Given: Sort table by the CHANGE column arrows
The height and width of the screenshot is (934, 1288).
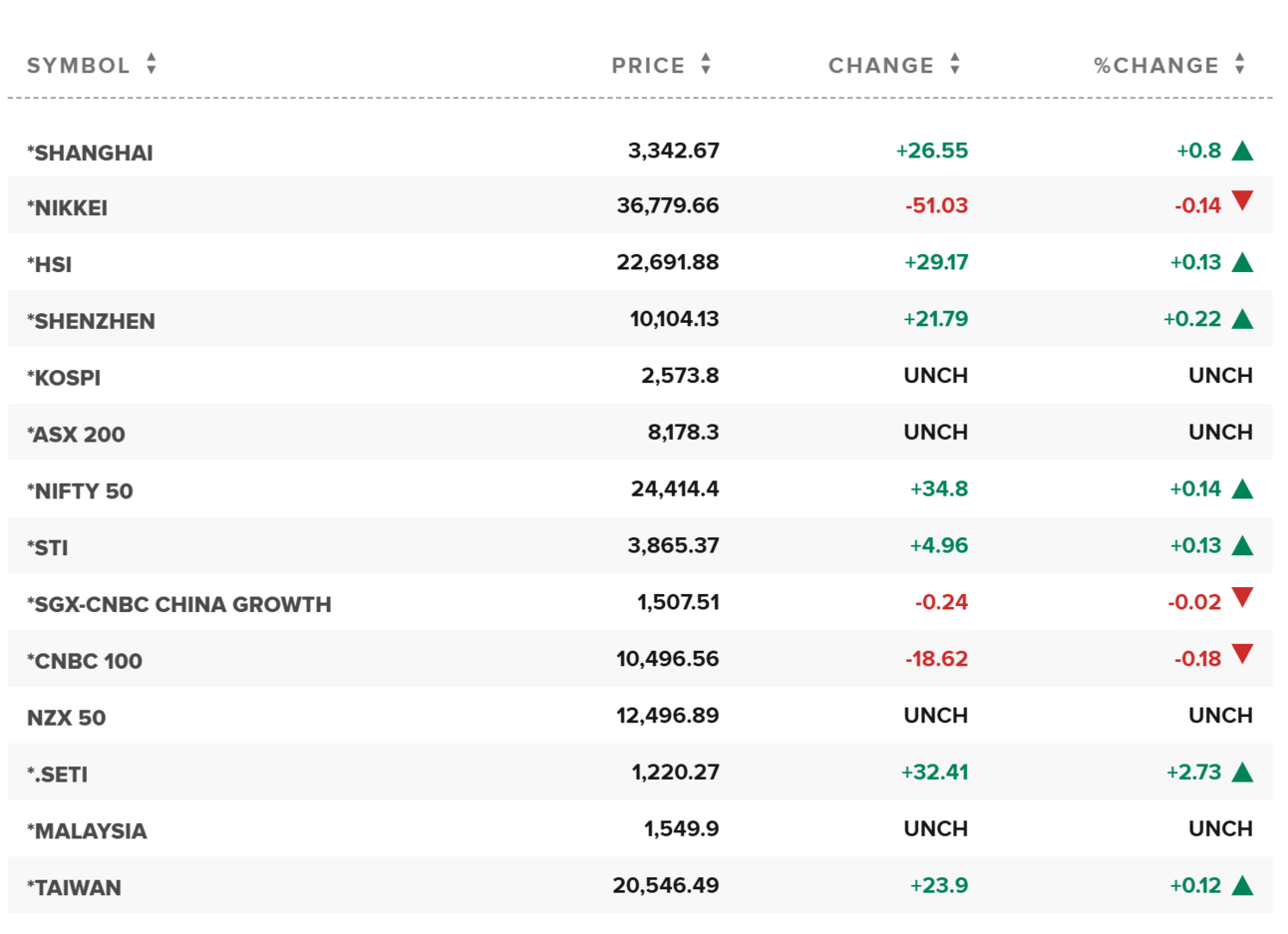Looking at the screenshot, I should 955,65.
